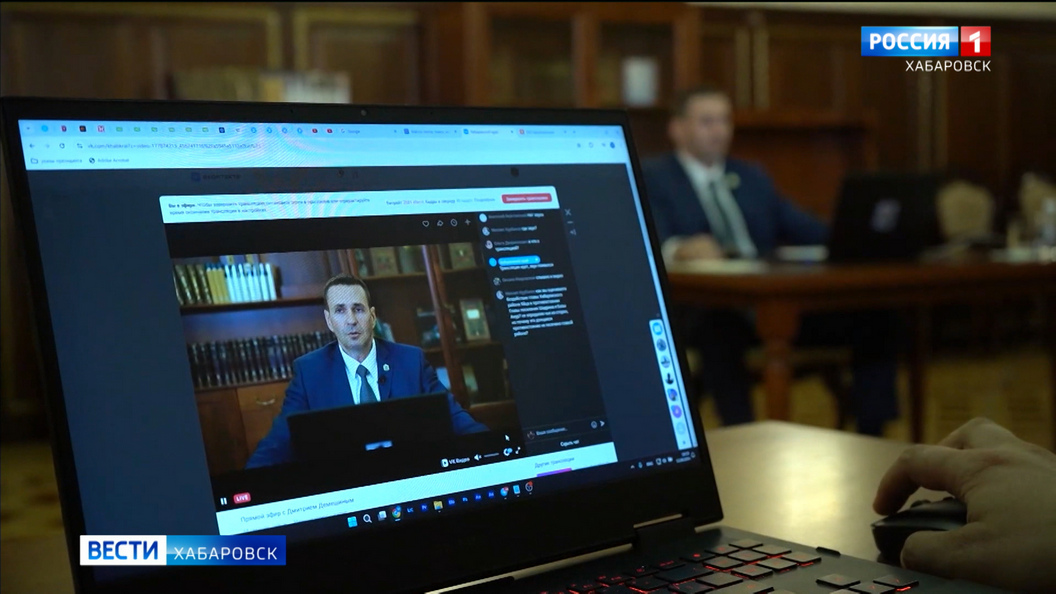The image size is (1056, 594).
Task: Like the stream with the heart icon
Action: click(x=425, y=224)
